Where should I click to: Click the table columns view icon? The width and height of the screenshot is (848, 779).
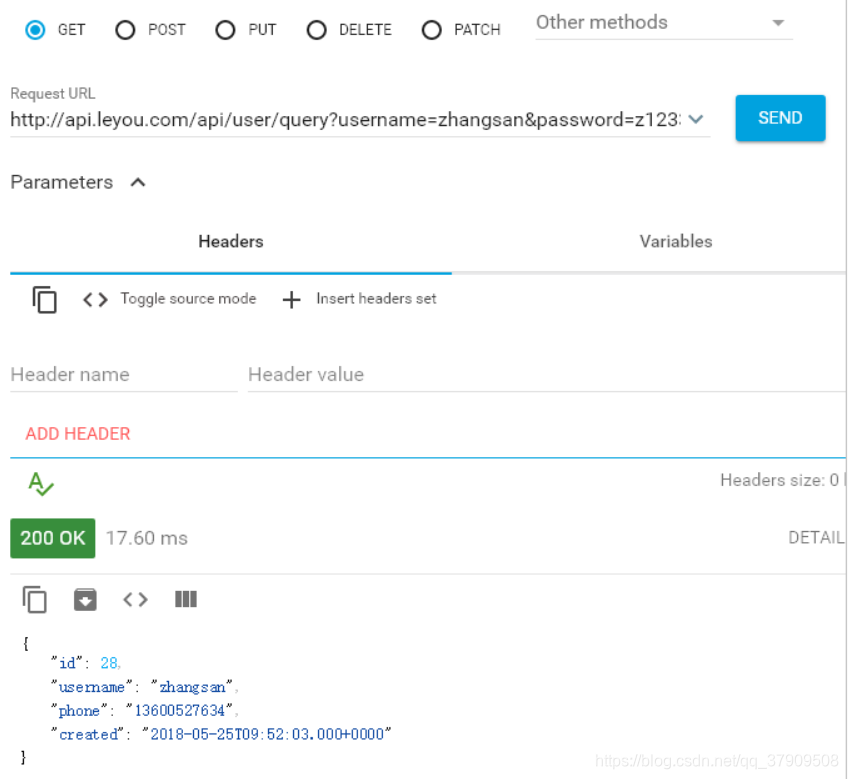tap(186, 599)
